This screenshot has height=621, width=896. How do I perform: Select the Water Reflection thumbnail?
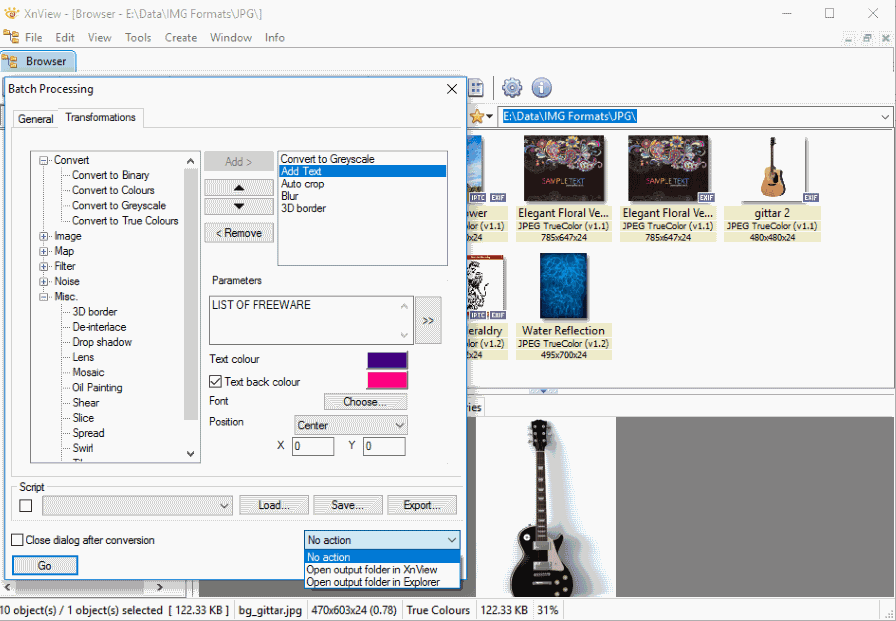[x=563, y=306]
